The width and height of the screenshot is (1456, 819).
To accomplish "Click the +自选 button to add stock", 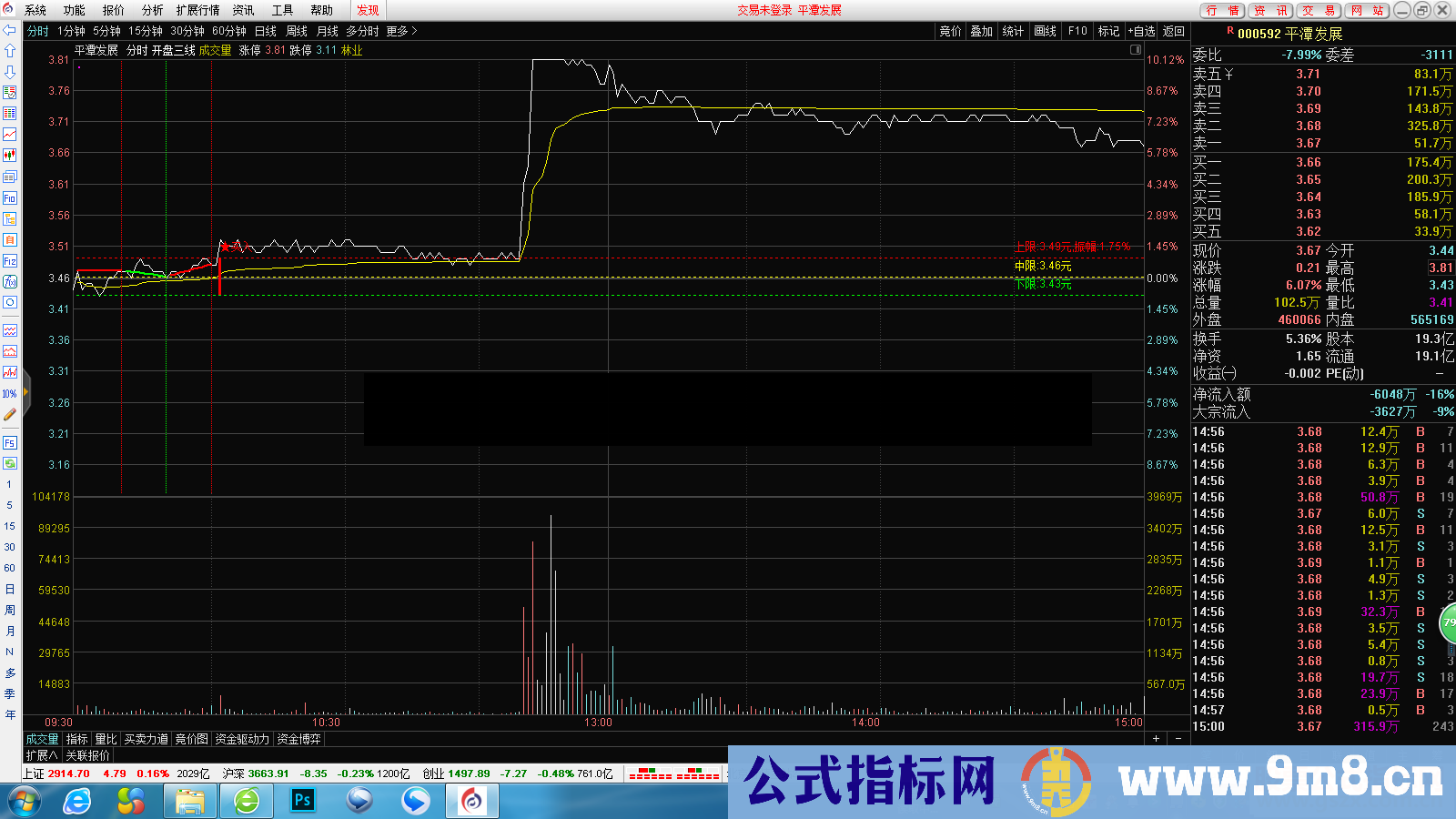I will [x=1140, y=30].
